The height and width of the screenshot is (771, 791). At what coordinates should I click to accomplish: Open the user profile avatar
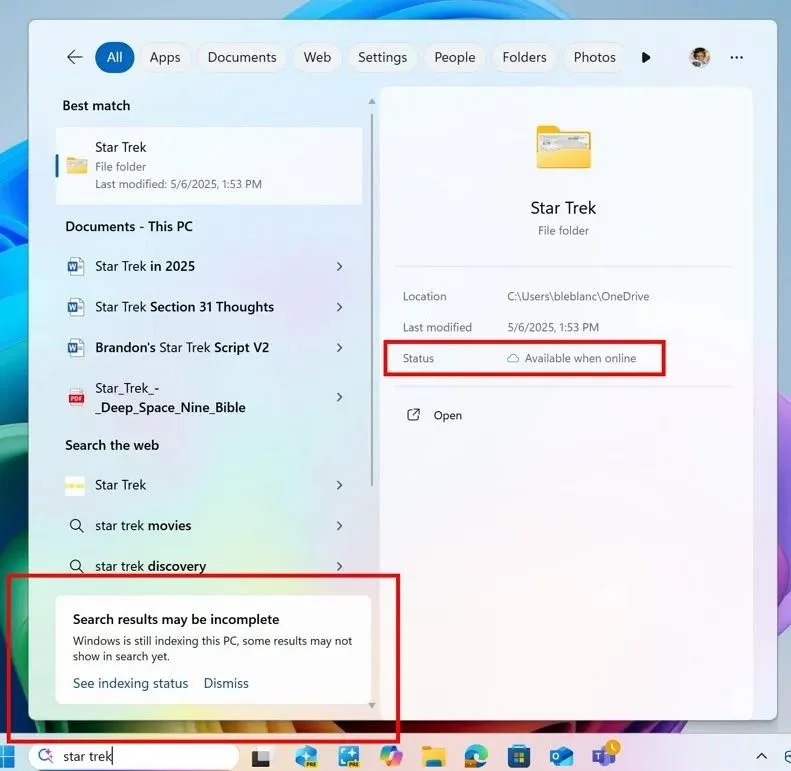699,58
